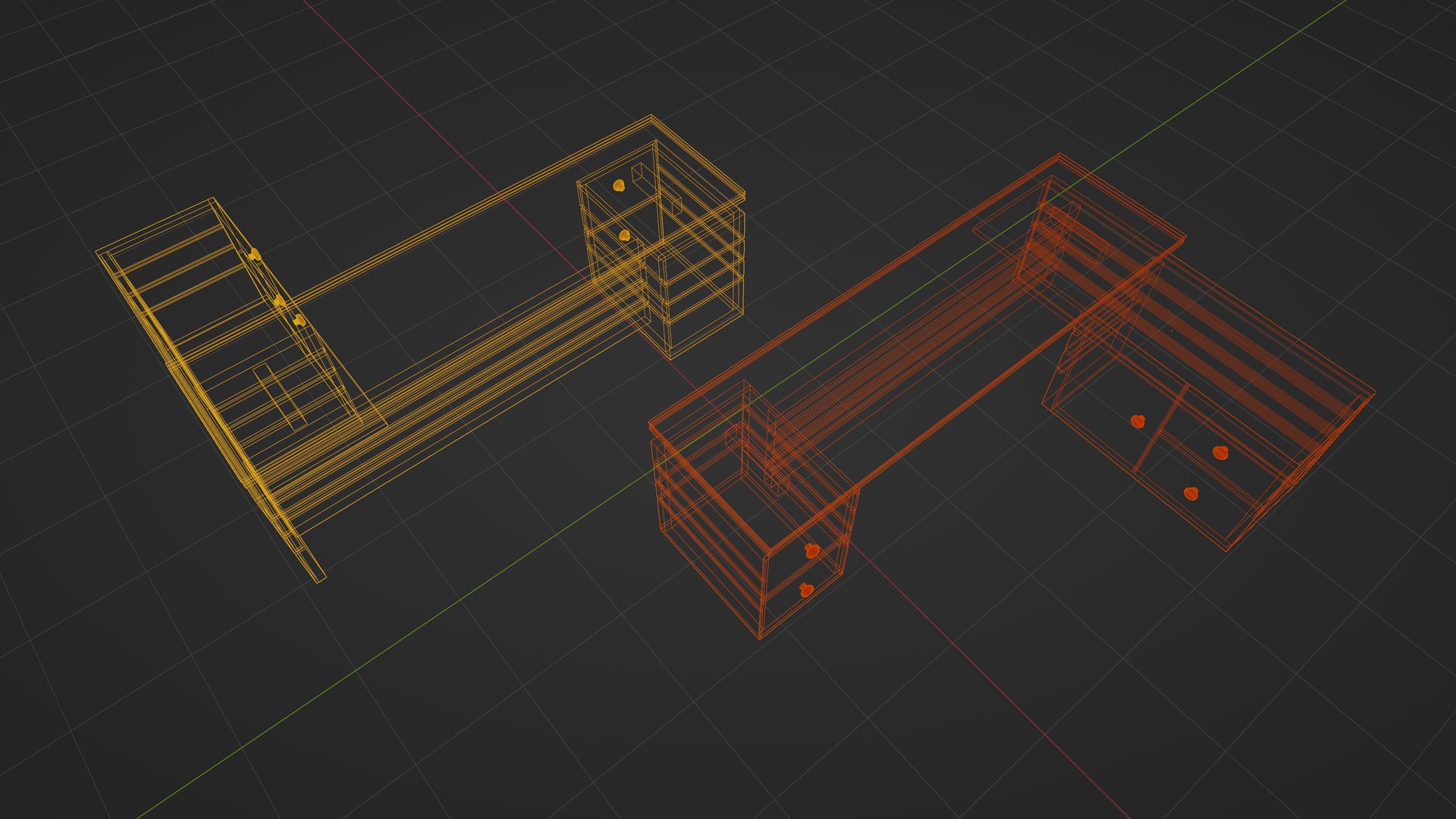Select the yellow wireframe desk object
The height and width of the screenshot is (819, 1456).
pos(421,349)
